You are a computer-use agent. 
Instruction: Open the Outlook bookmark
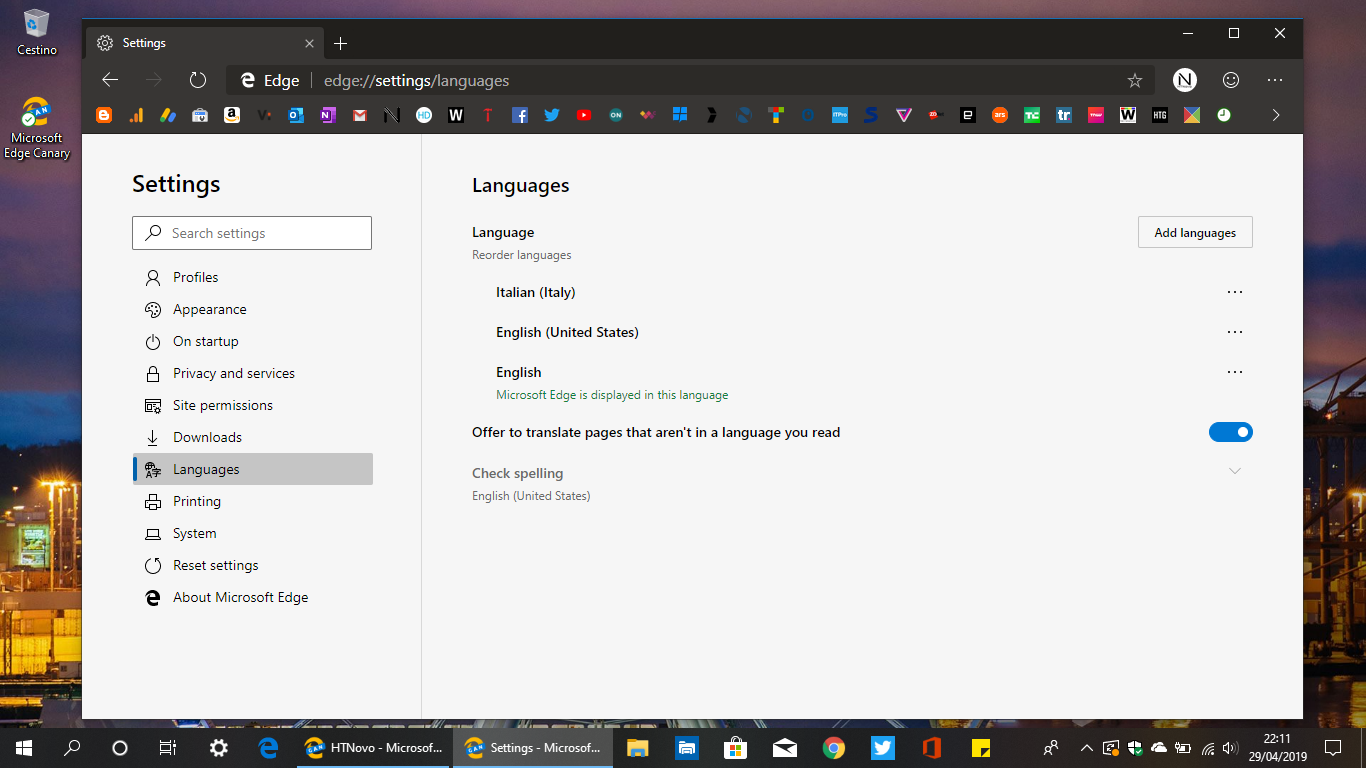tap(296, 115)
